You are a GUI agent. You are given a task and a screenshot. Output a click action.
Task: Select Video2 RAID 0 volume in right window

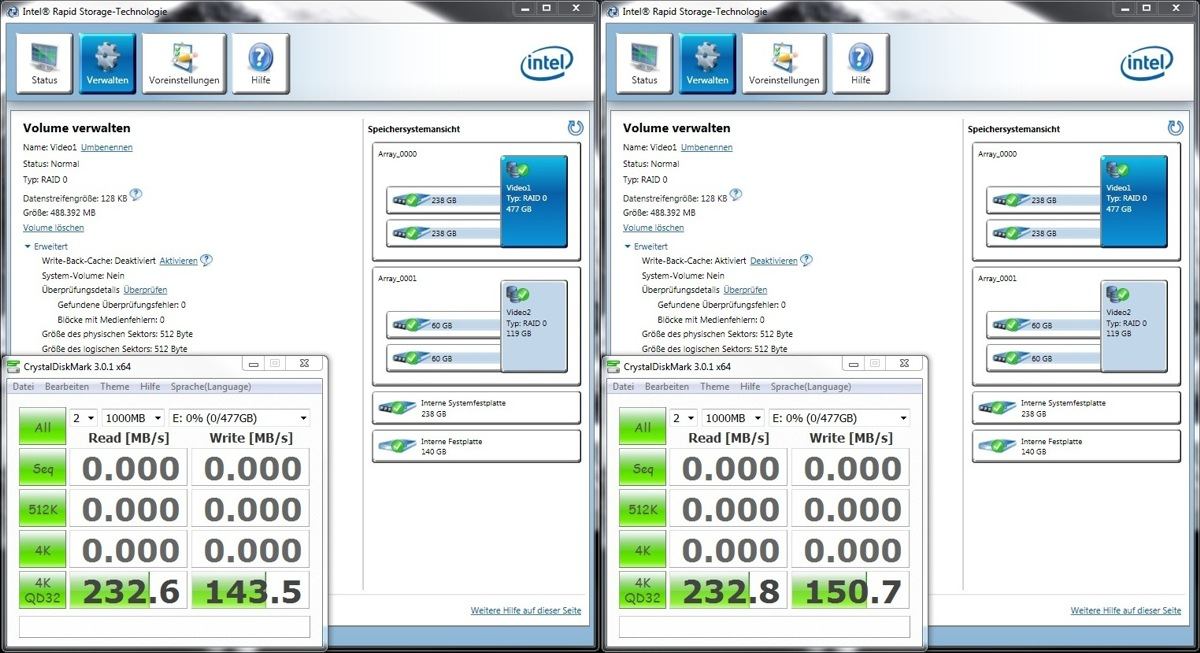click(1134, 327)
